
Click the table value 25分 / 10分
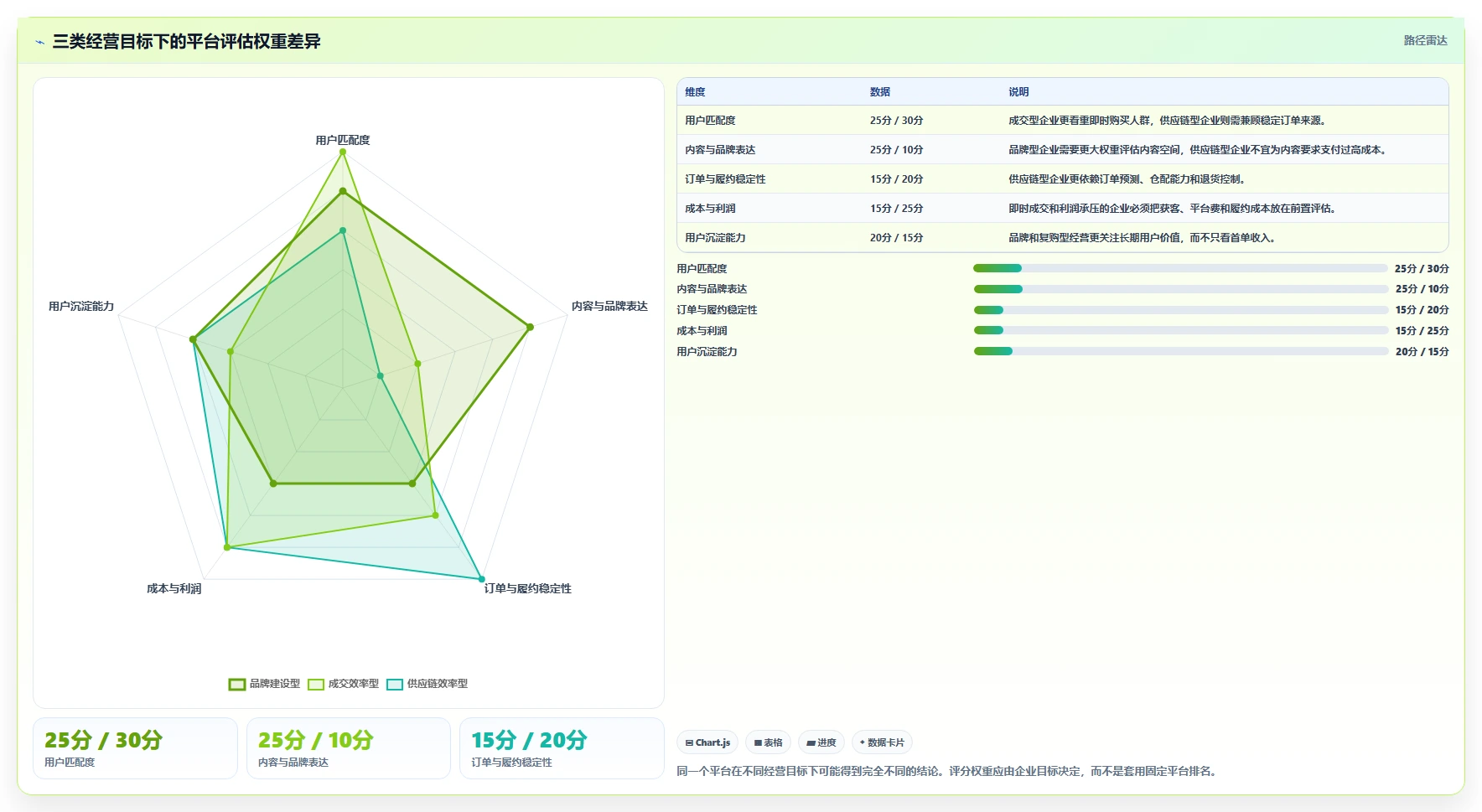pyautogui.click(x=896, y=150)
